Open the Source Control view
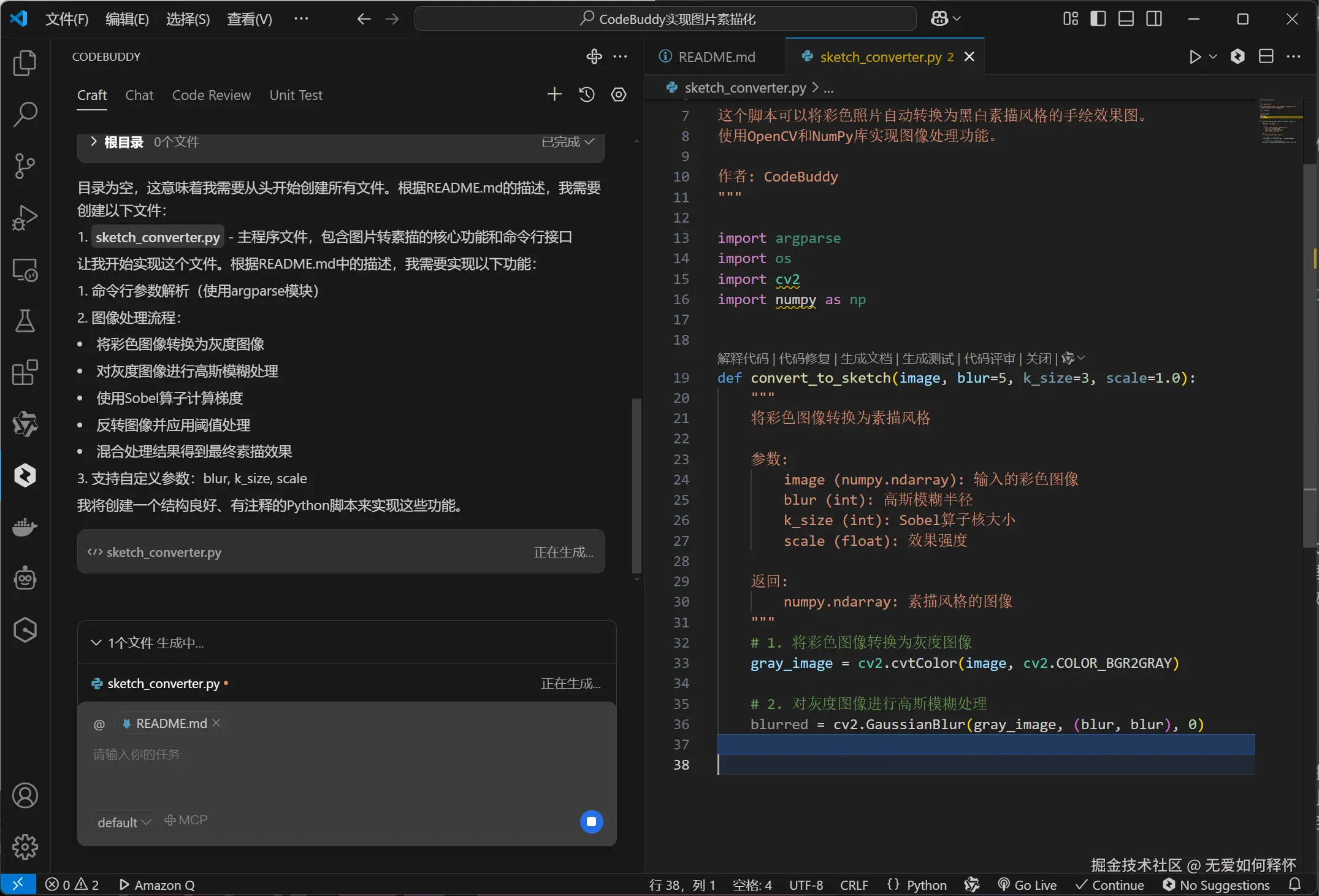This screenshot has width=1319, height=896. (25, 166)
